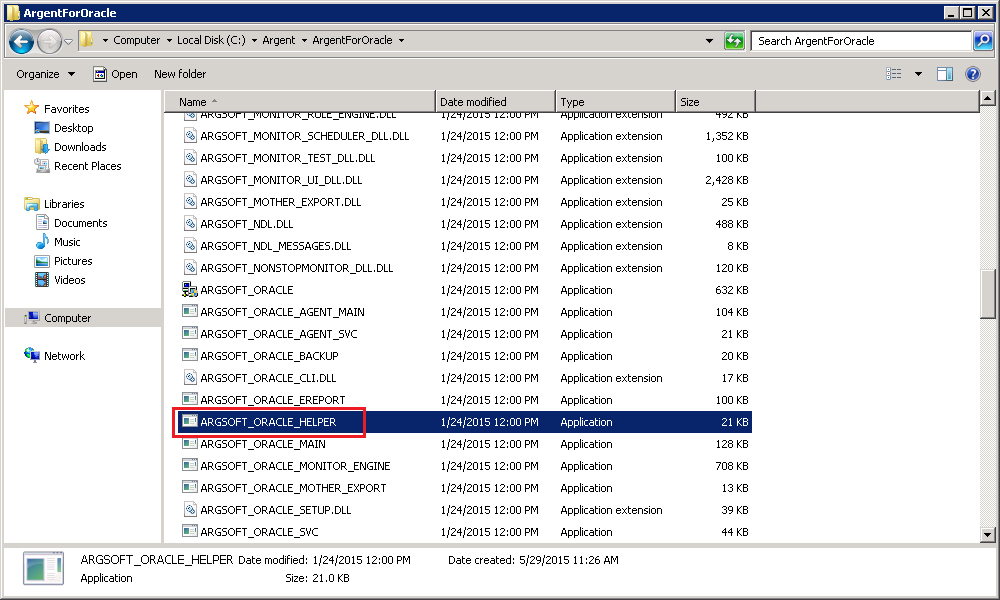The image size is (1000, 600).
Task: Click the ARGSOFT_ORACLE_AGENT_SVC application icon
Action: click(x=190, y=333)
